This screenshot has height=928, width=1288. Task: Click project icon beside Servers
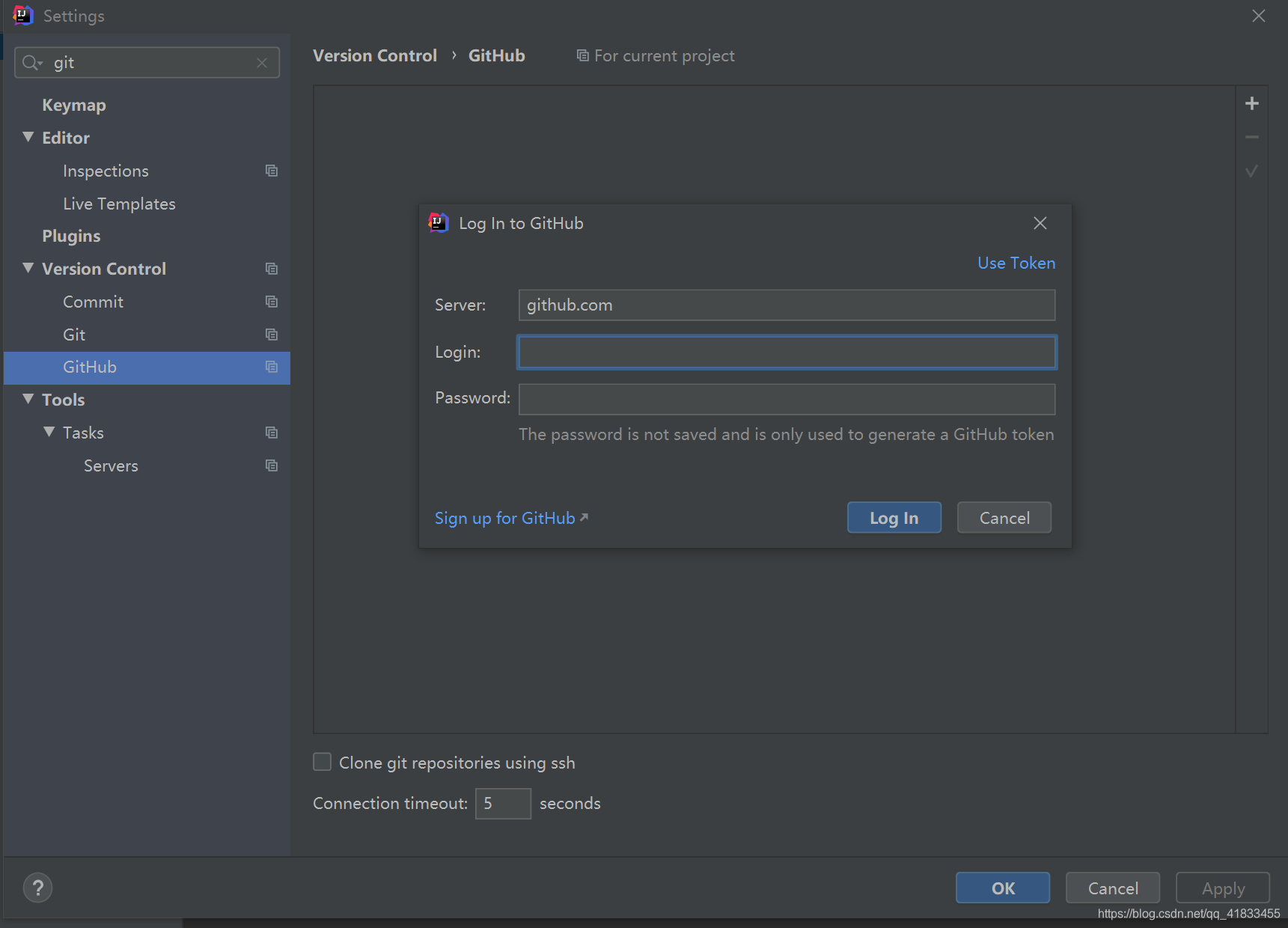[272, 465]
